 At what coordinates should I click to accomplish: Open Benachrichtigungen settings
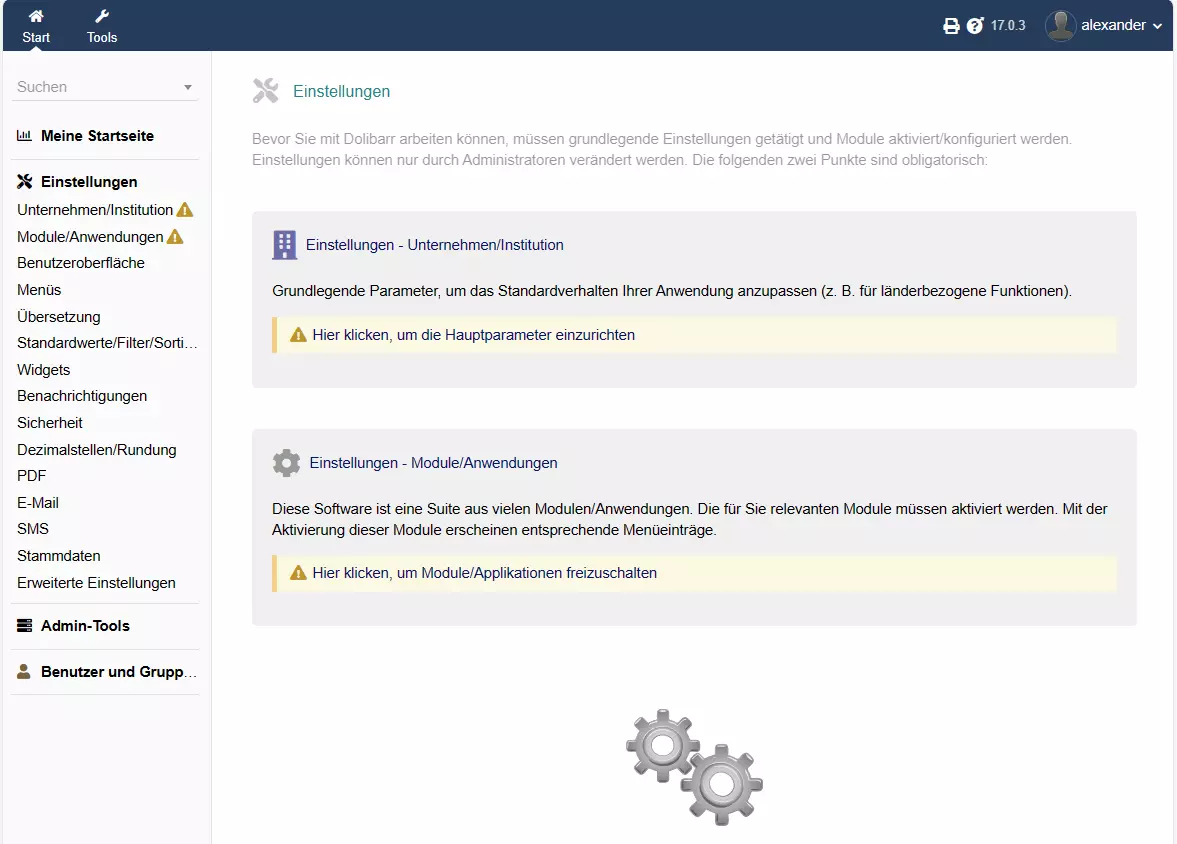pyautogui.click(x=82, y=396)
